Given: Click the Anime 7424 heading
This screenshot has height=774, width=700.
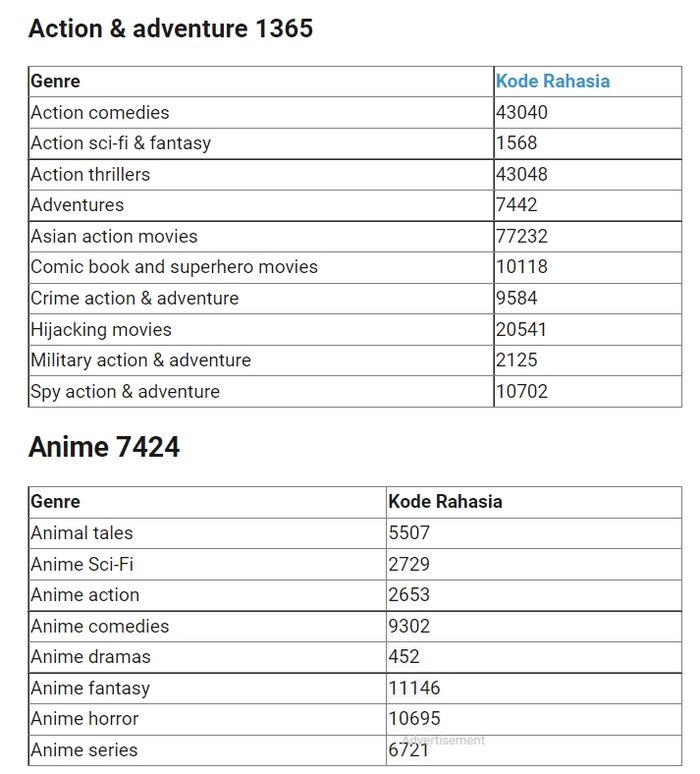Looking at the screenshot, I should pos(104,446).
